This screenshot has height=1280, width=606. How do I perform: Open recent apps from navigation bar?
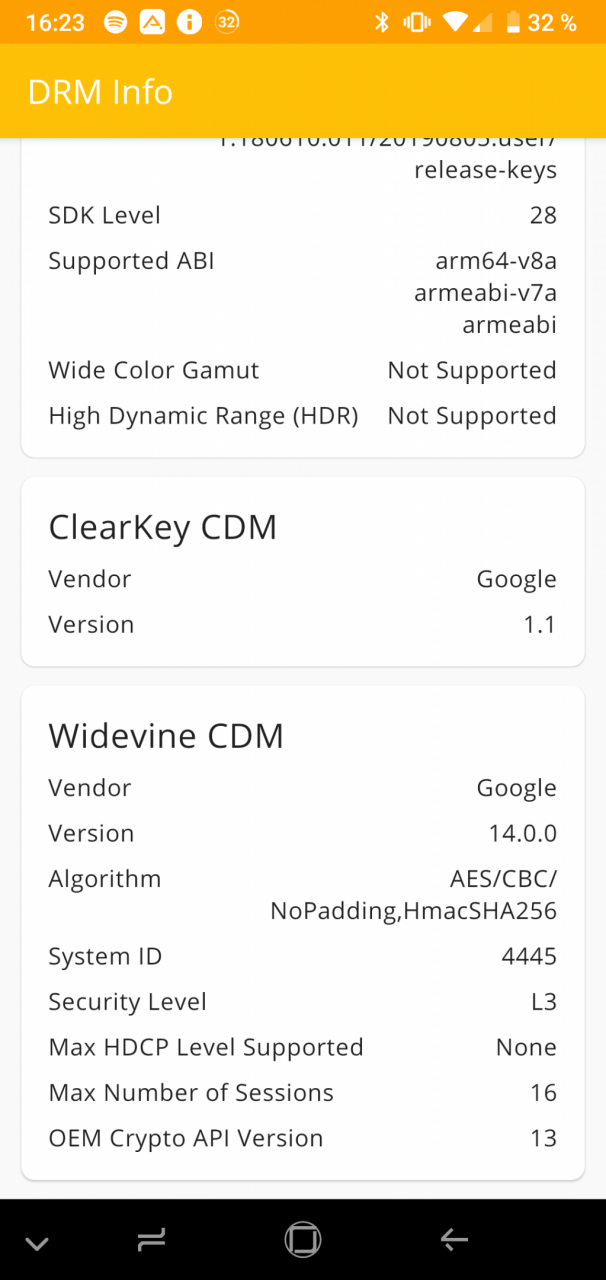[151, 1240]
